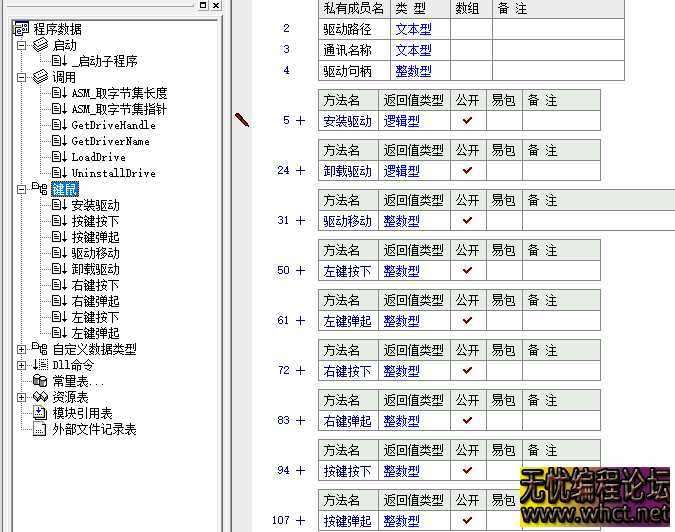Collapse the 调用 tree node
Screen dimensions: 675x532
(x=22, y=77)
